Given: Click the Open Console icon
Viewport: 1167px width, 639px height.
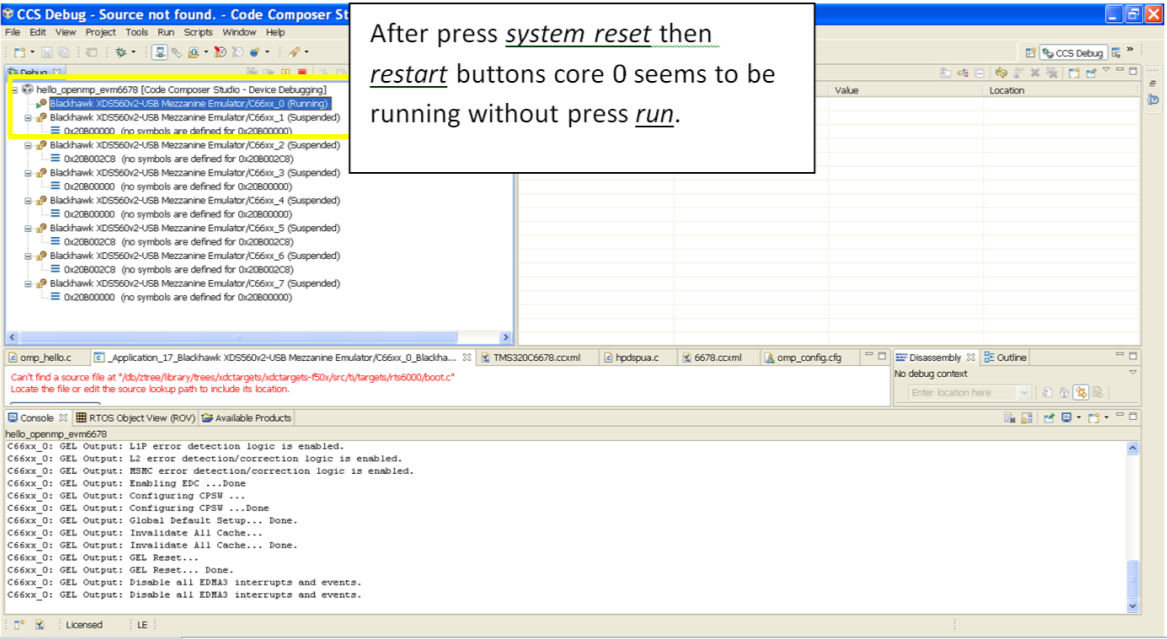Looking at the screenshot, I should (x=1093, y=417).
